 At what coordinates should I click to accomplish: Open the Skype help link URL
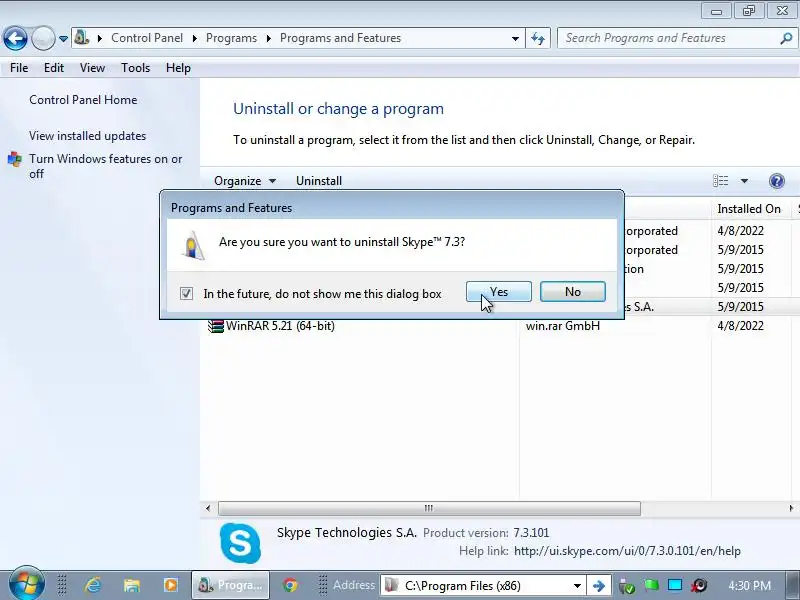pos(627,551)
